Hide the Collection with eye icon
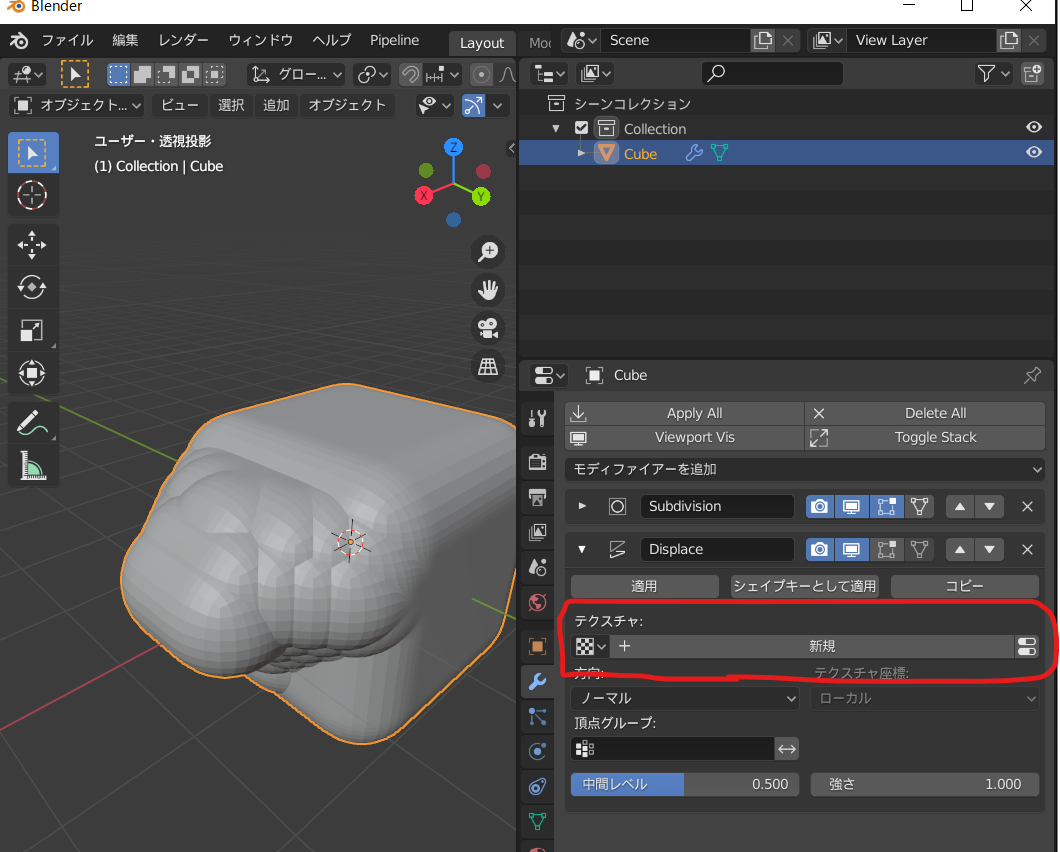The height and width of the screenshot is (852, 1060). click(x=1034, y=127)
